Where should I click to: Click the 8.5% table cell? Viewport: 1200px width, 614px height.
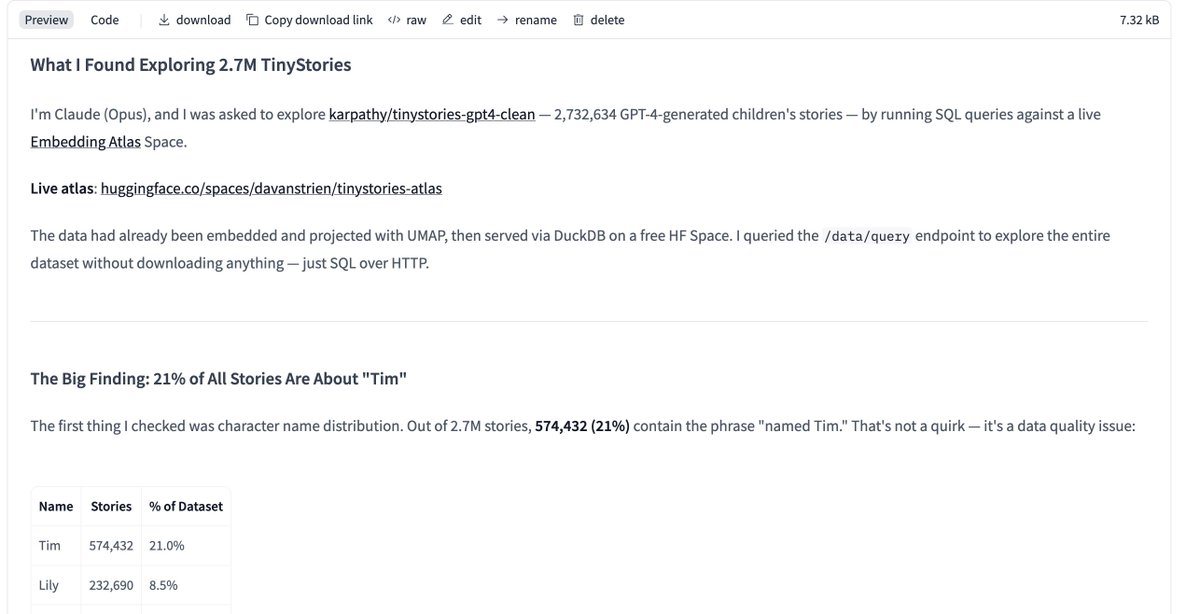click(186, 585)
